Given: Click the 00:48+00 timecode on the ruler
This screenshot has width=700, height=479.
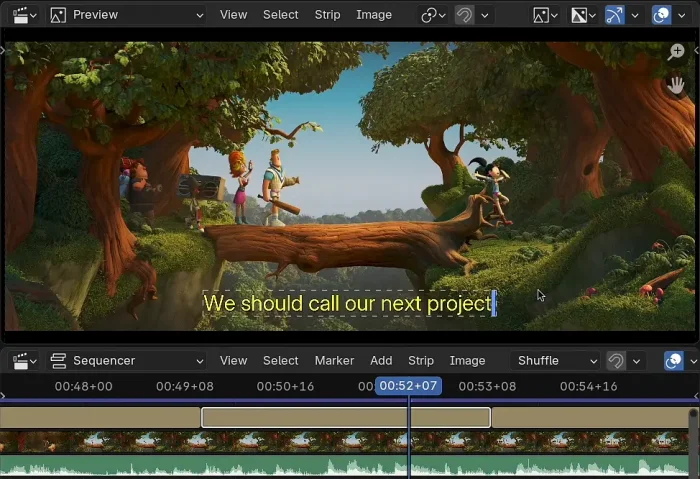Looking at the screenshot, I should (x=83, y=386).
